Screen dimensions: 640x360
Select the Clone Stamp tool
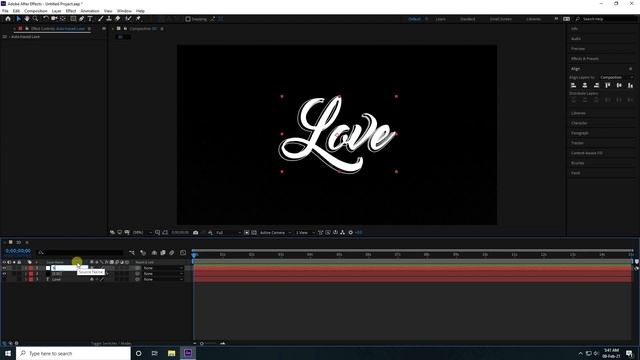click(x=109, y=19)
